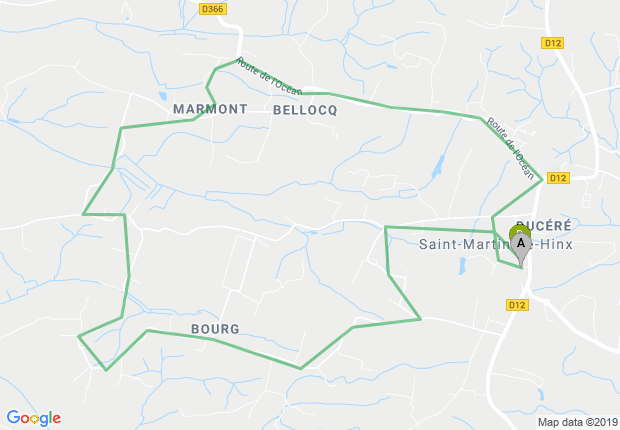Select the BOURG place label
Viewport: 620px width, 430px height.
click(215, 329)
